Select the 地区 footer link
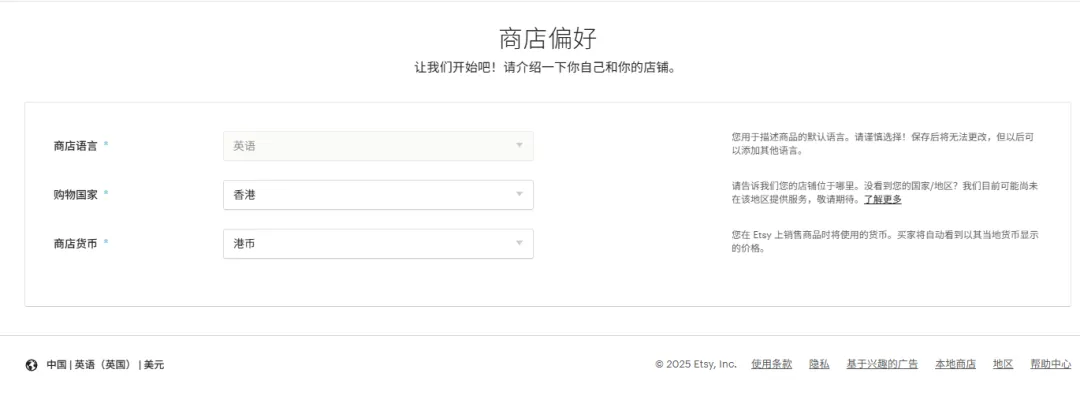Image resolution: width=1080 pixels, height=418 pixels. (1003, 364)
